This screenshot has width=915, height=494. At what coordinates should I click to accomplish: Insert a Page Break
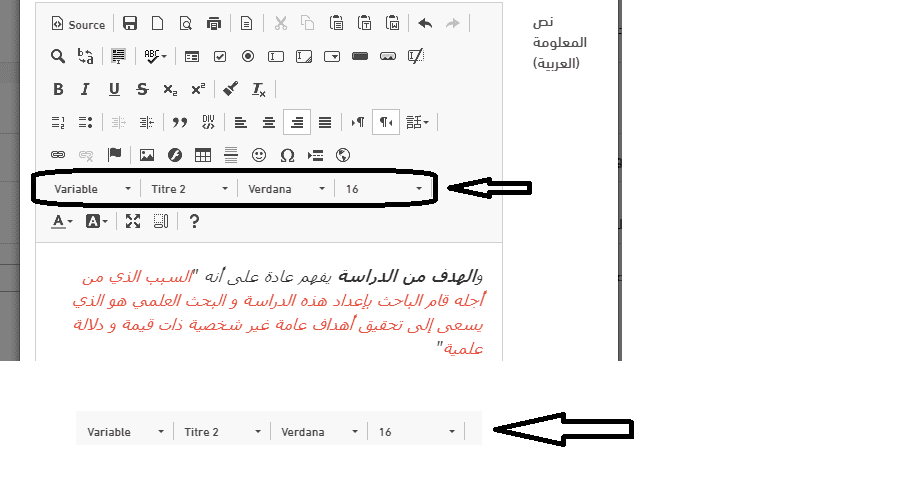(x=315, y=155)
